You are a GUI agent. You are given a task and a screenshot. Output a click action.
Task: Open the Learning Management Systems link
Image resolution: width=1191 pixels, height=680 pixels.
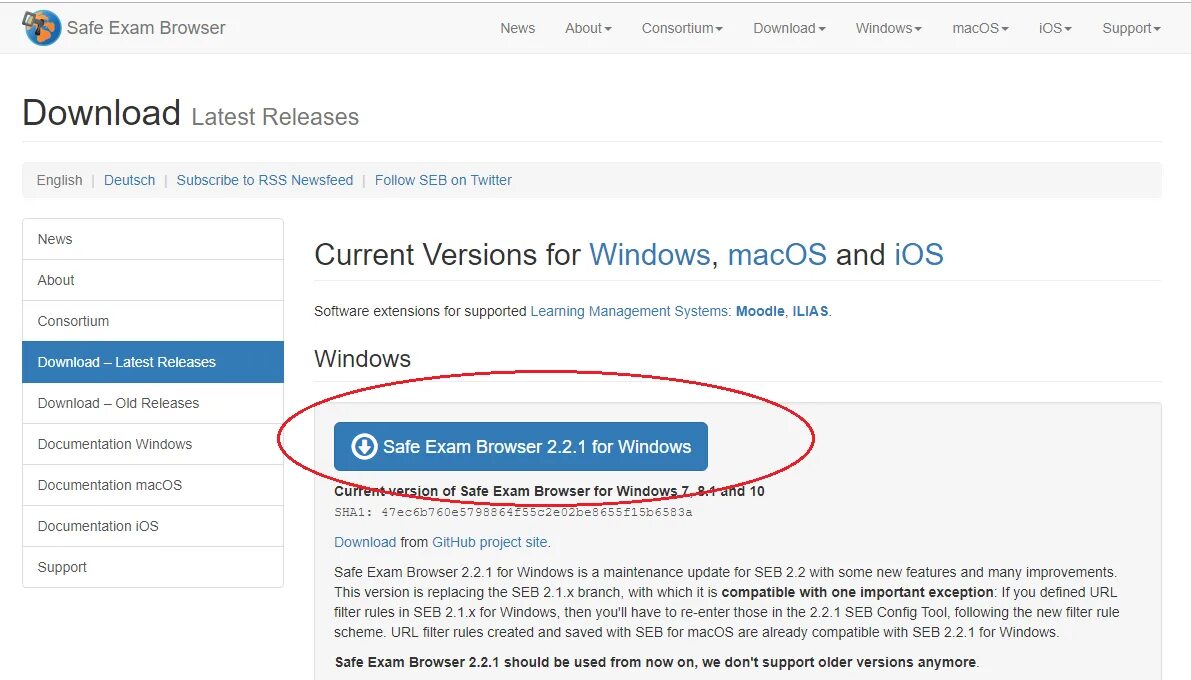click(x=629, y=312)
